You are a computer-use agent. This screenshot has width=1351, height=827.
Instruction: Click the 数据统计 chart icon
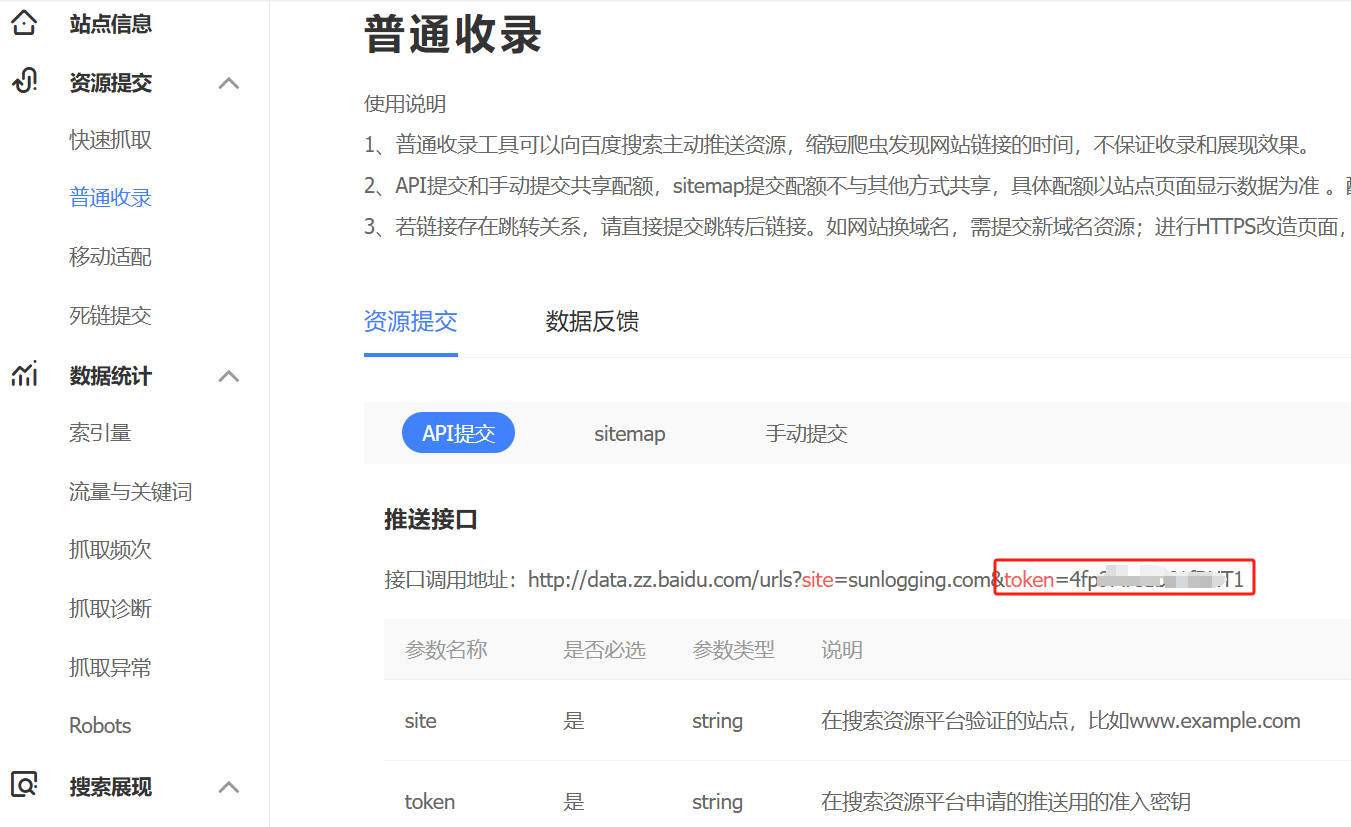[x=24, y=375]
